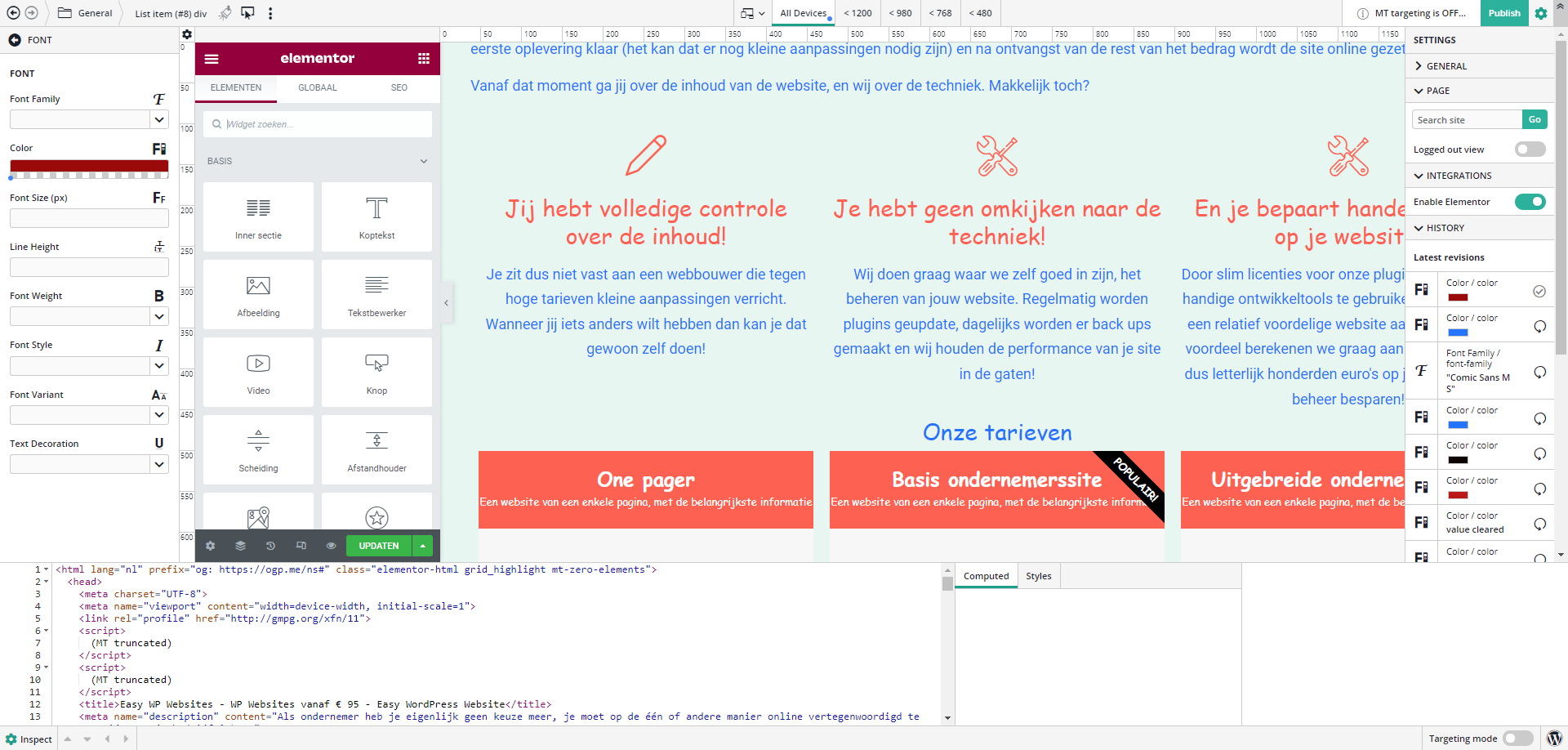
Task: Open the three-dots more options menu
Action: pos(270,13)
